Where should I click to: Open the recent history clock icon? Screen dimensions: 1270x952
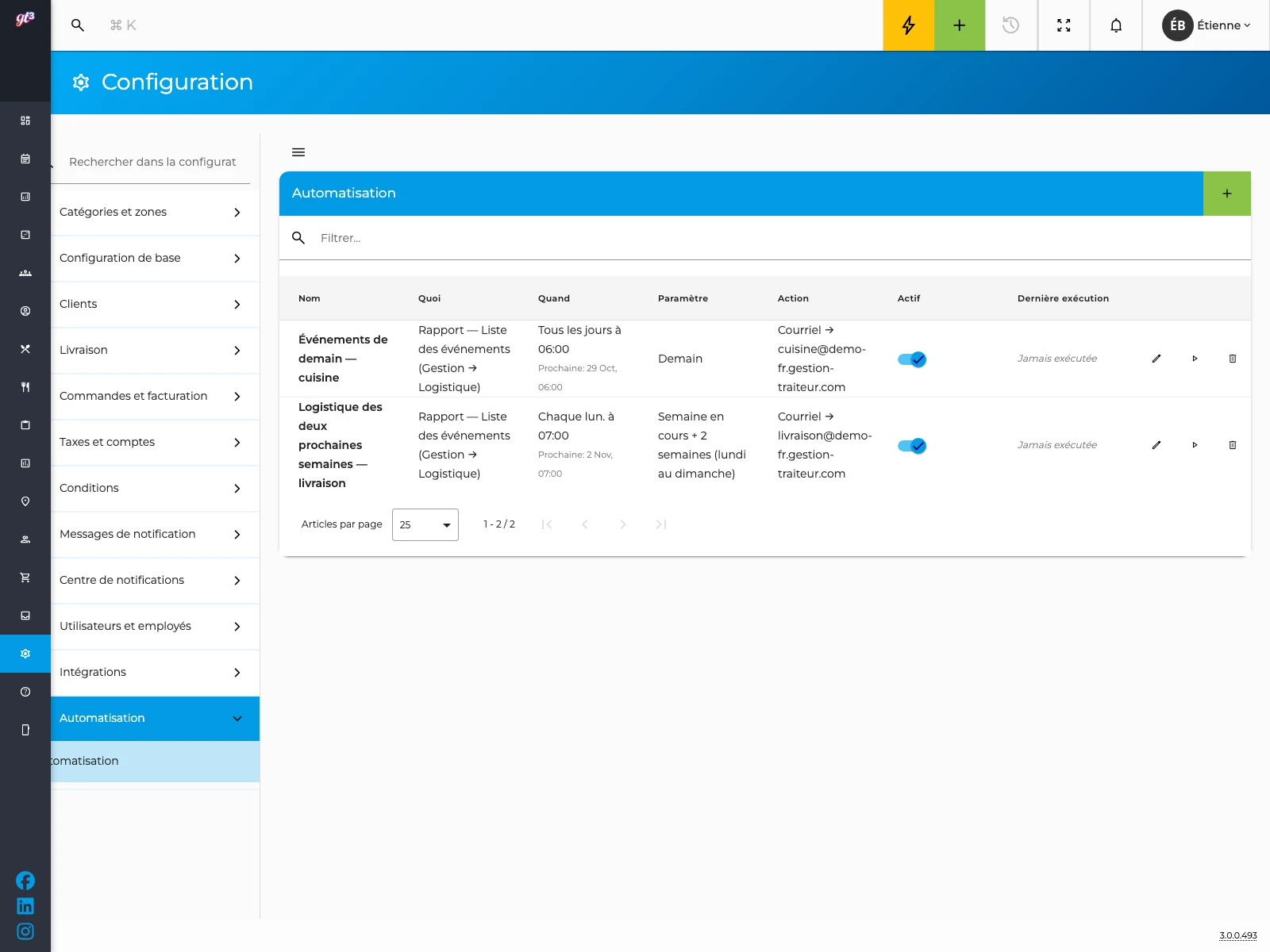point(1010,25)
